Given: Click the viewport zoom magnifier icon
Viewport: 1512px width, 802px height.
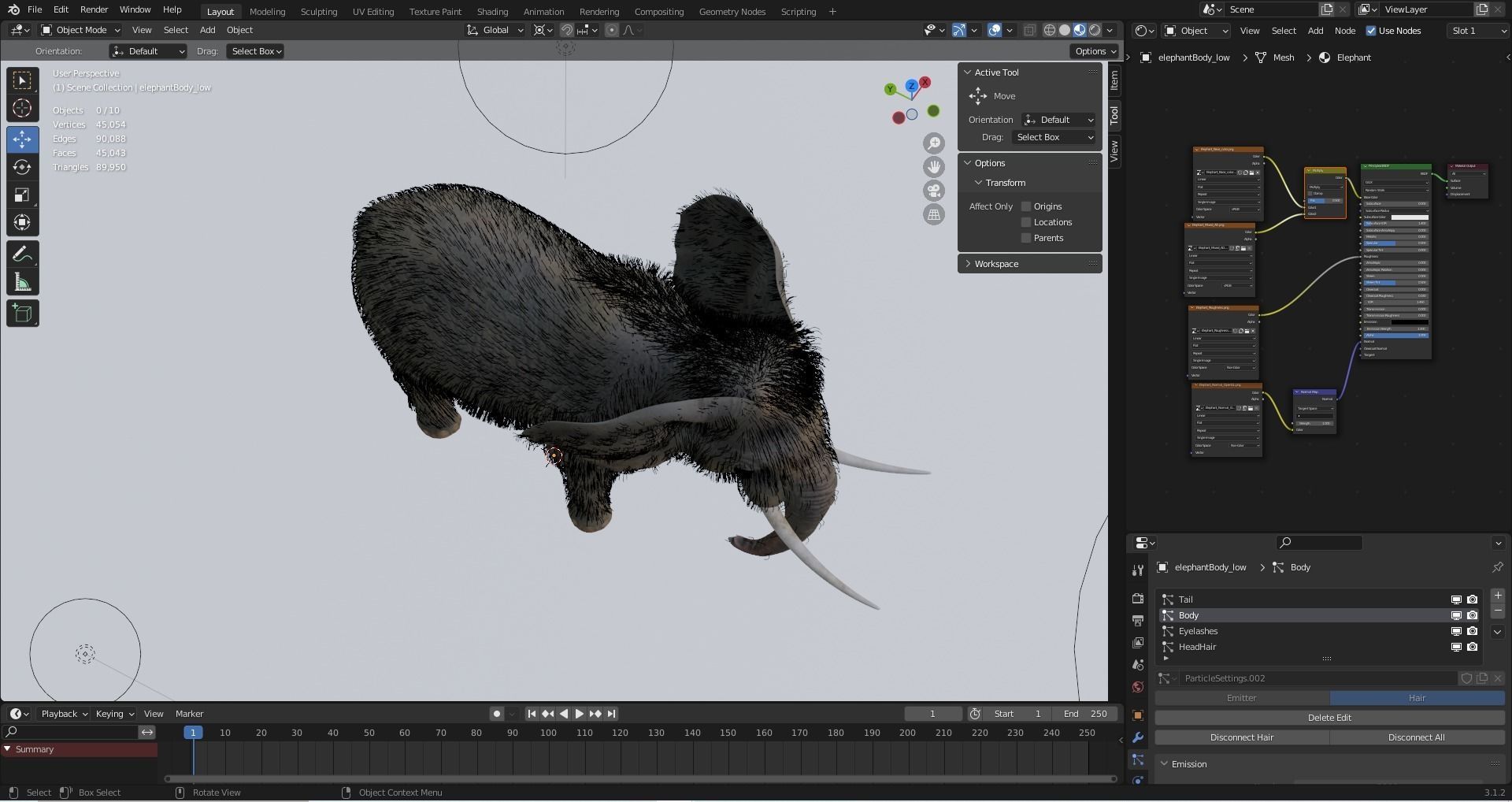Looking at the screenshot, I should 934,143.
